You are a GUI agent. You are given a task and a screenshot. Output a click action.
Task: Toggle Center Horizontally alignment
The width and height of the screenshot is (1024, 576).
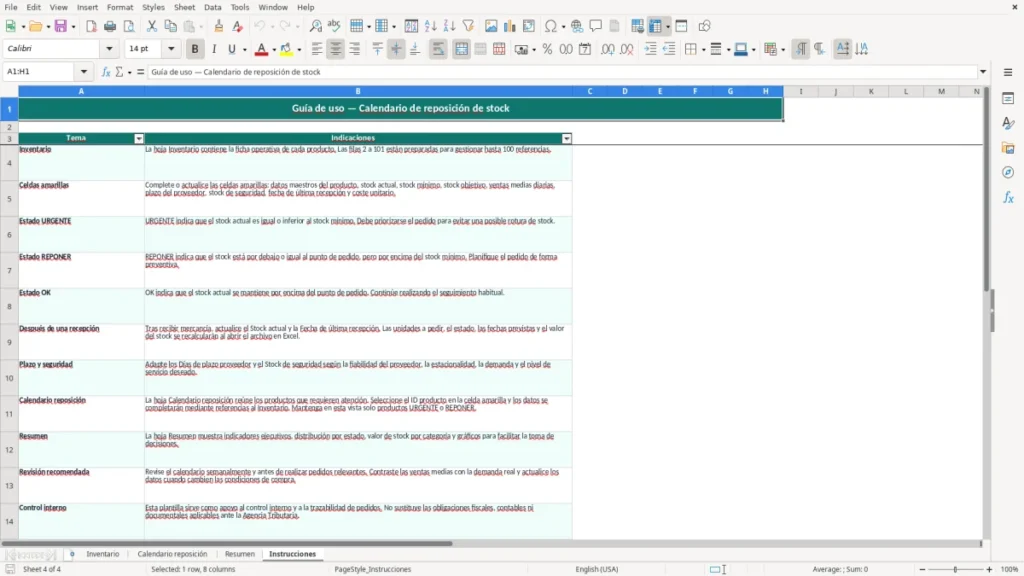336,49
